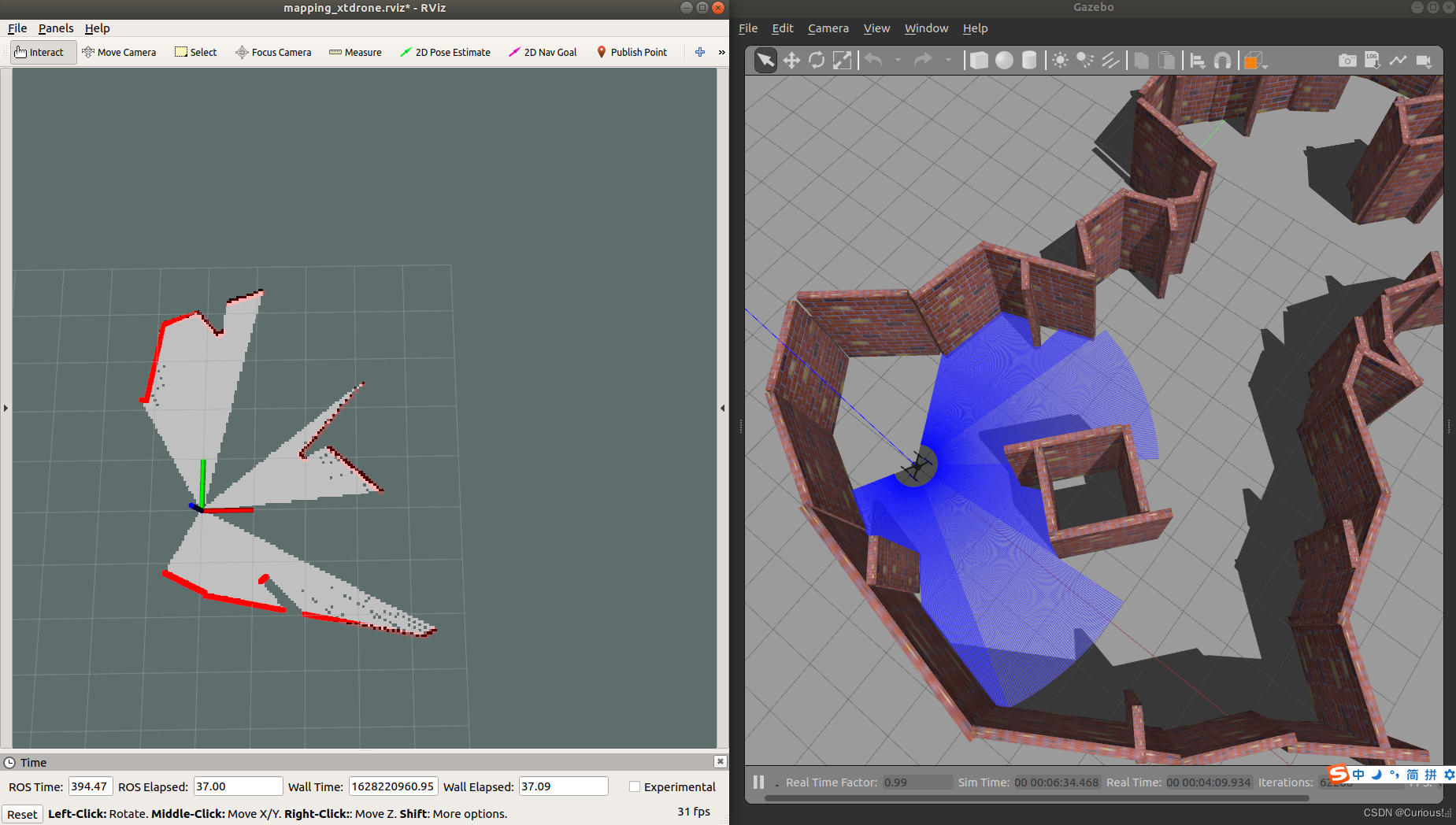Click the Gazebo horizontal time scrollbar
Screen dimensions: 1456x825
click(1036, 798)
